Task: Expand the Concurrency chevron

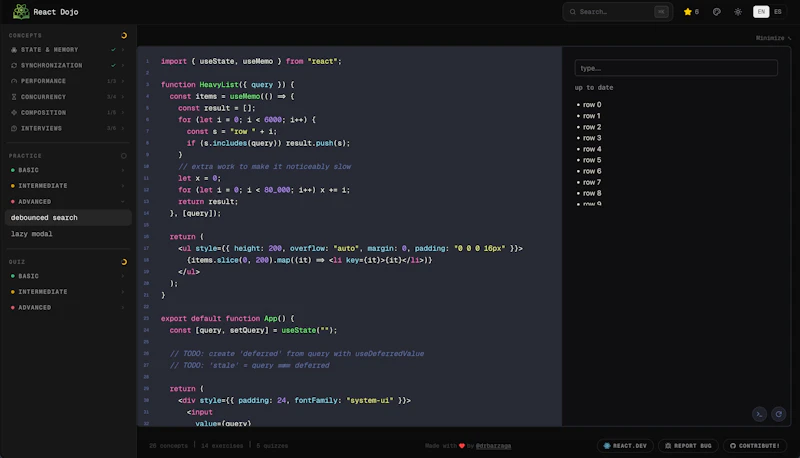Action: pyautogui.click(x=123, y=97)
